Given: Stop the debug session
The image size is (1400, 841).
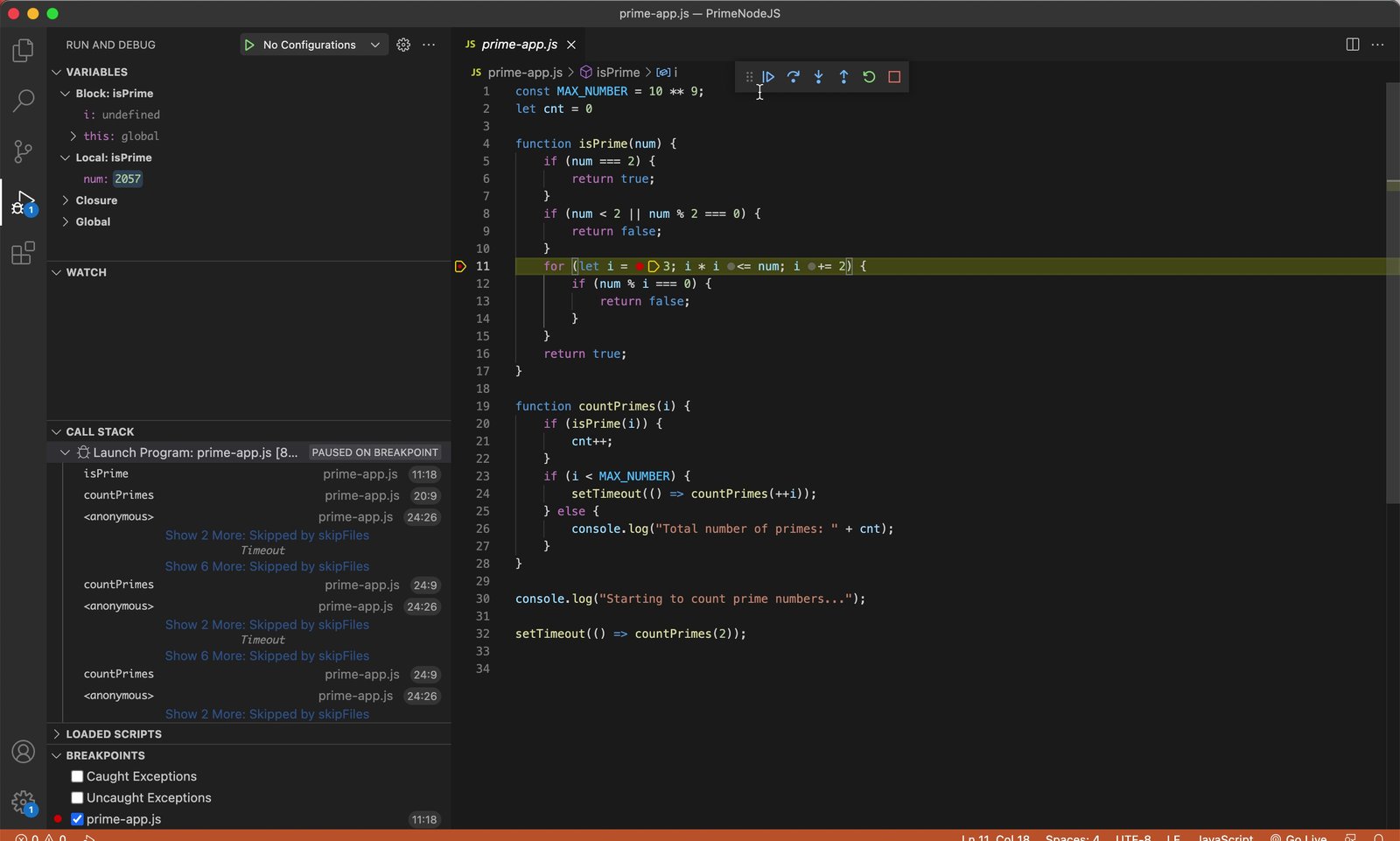Looking at the screenshot, I should (894, 77).
